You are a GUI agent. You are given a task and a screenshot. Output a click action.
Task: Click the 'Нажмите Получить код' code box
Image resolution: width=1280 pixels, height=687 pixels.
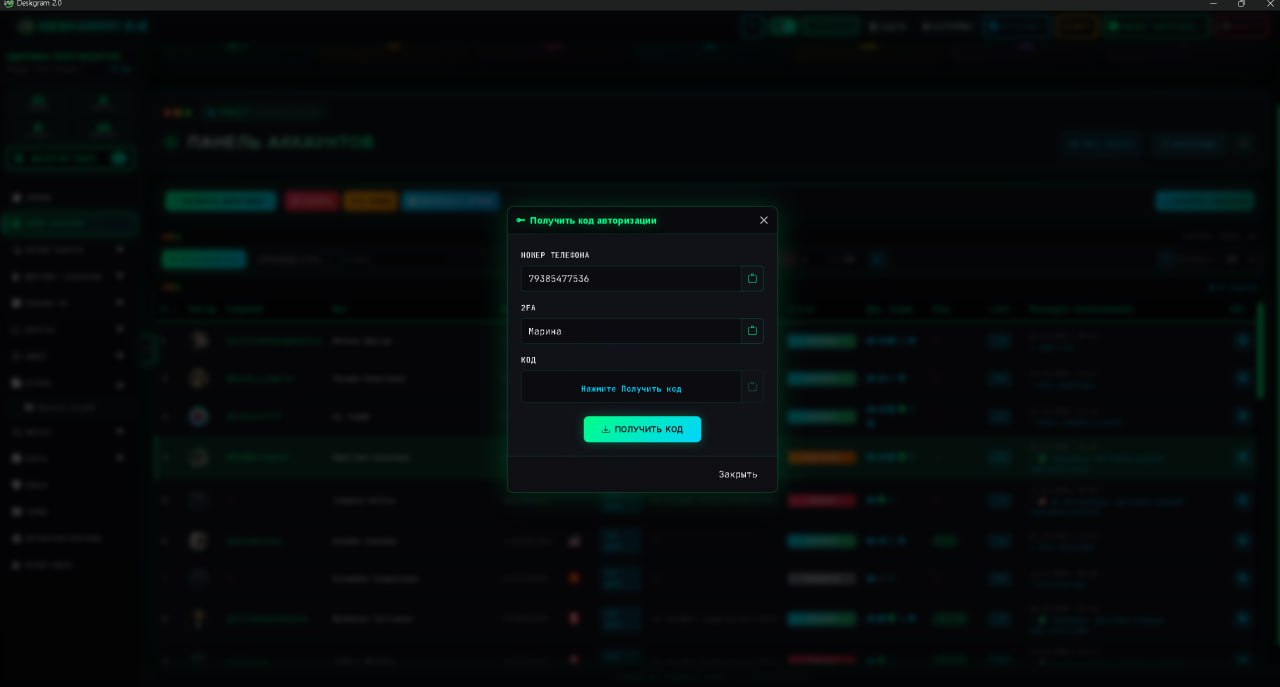click(x=631, y=387)
